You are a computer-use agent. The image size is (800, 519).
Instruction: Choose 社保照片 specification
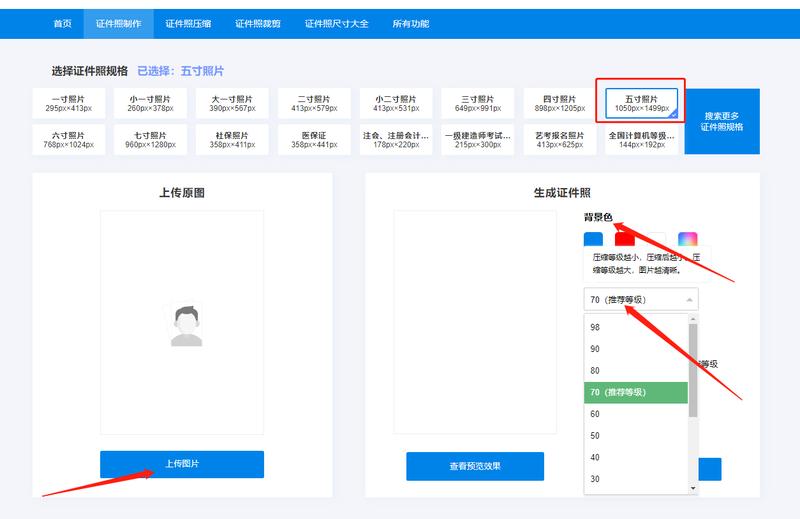tap(232, 139)
